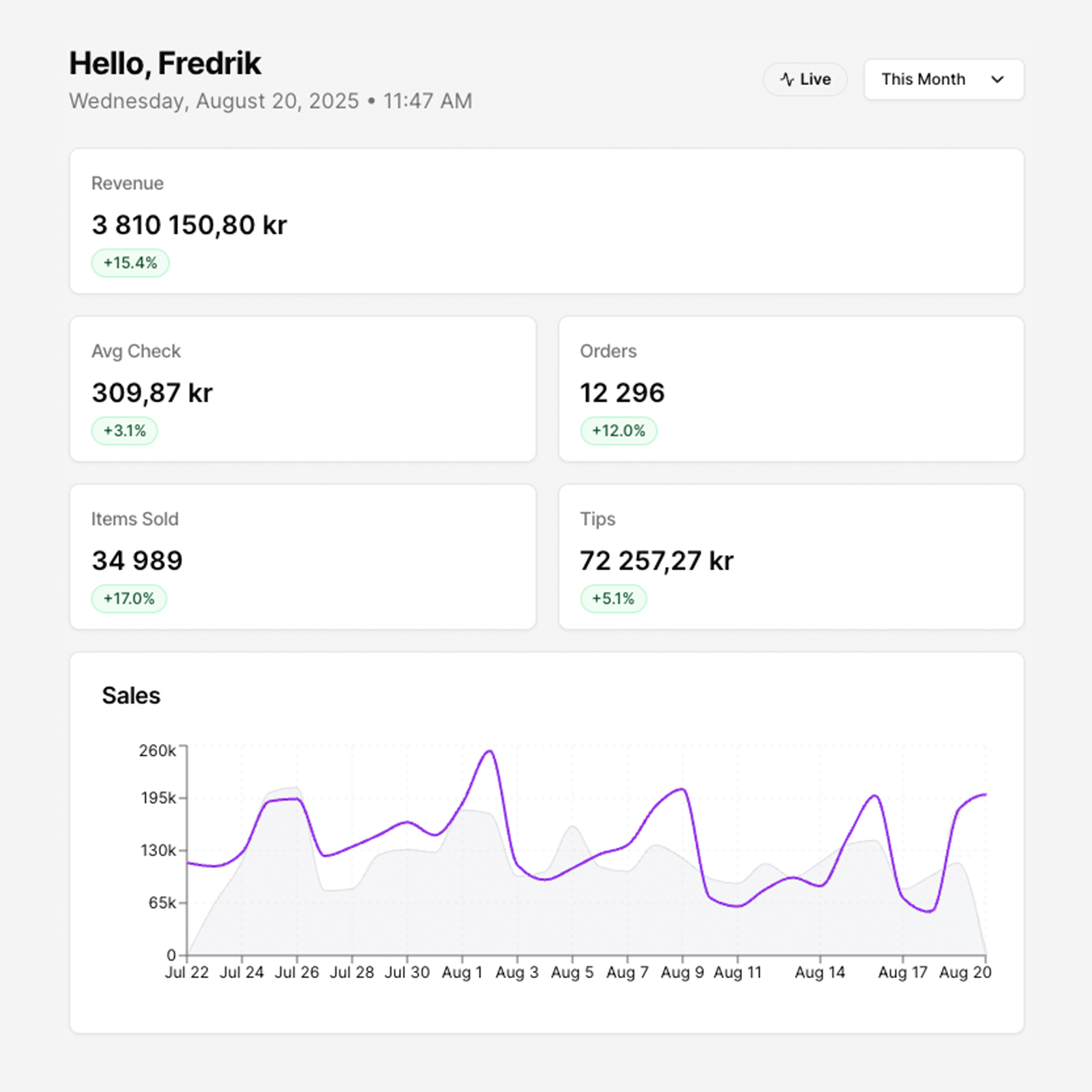This screenshot has height=1092, width=1092.
Task: Click the purple sales trend line peak
Action: click(x=489, y=752)
